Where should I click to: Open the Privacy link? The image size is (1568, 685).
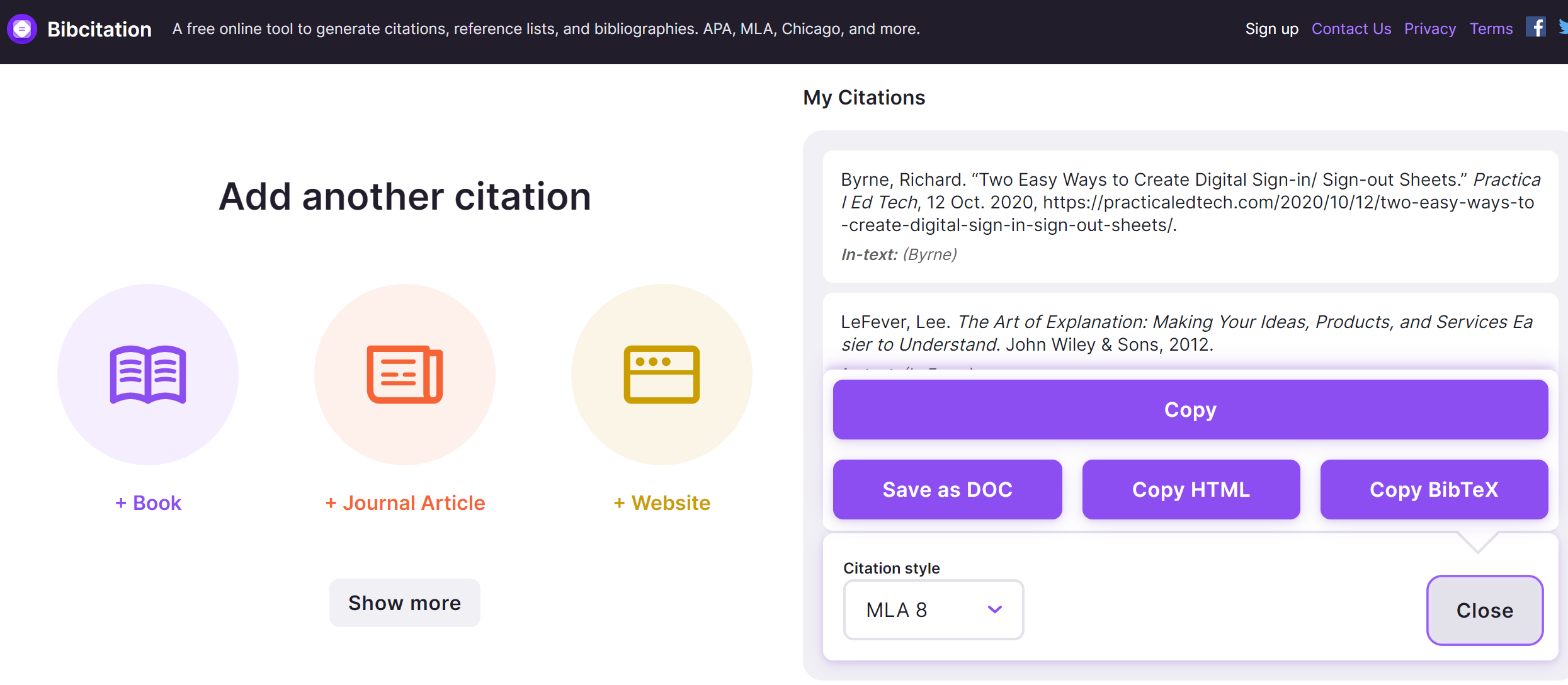point(1430,29)
